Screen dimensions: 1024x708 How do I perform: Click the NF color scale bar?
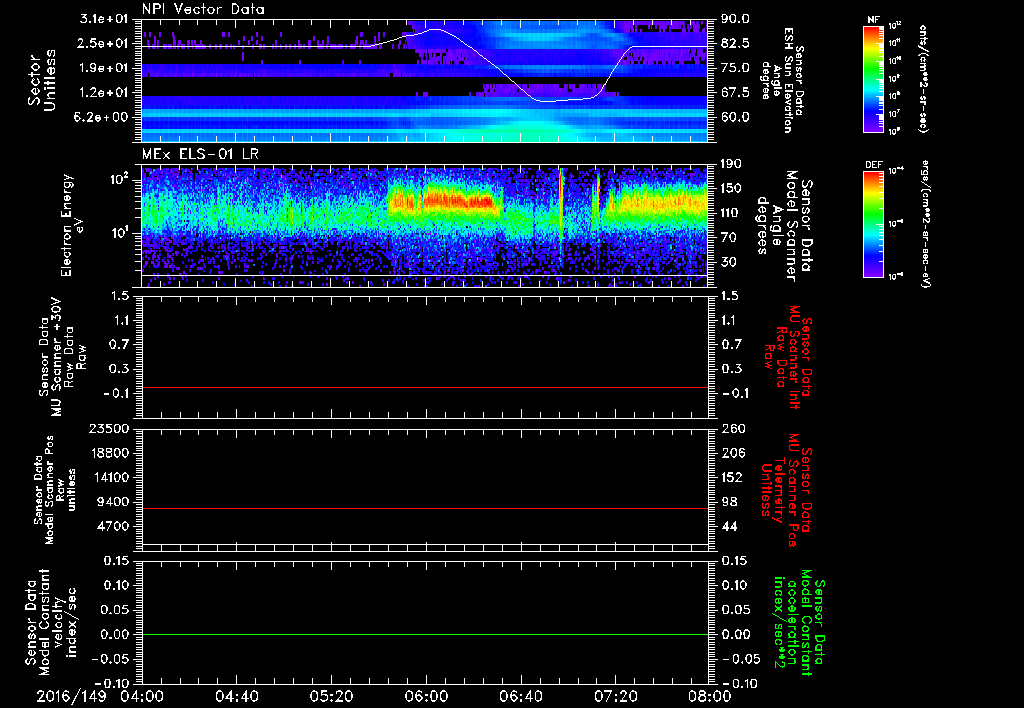click(x=874, y=78)
